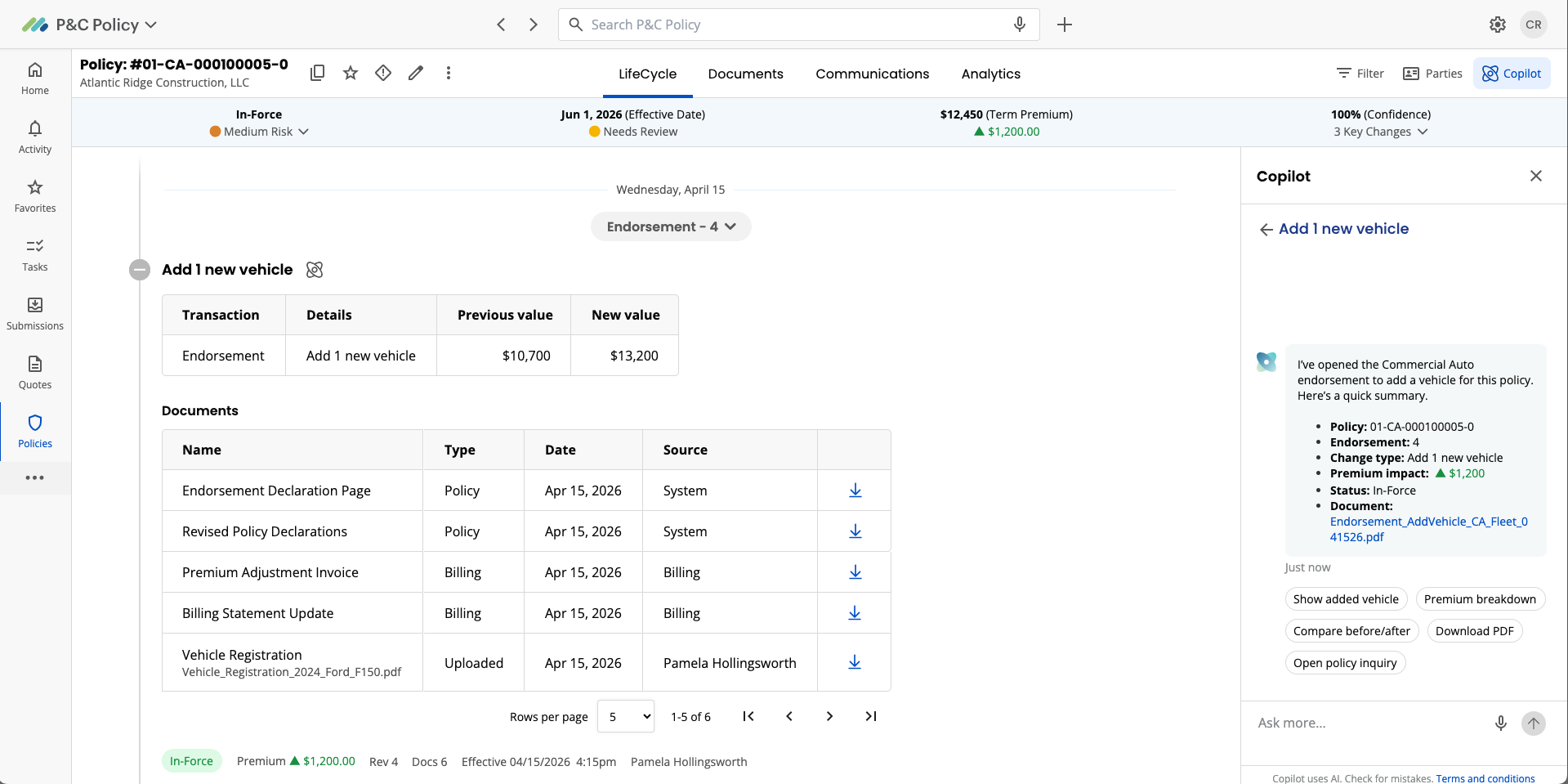The image size is (1568, 784).
Task: Open CR user profile avatar
Action: point(1534,25)
